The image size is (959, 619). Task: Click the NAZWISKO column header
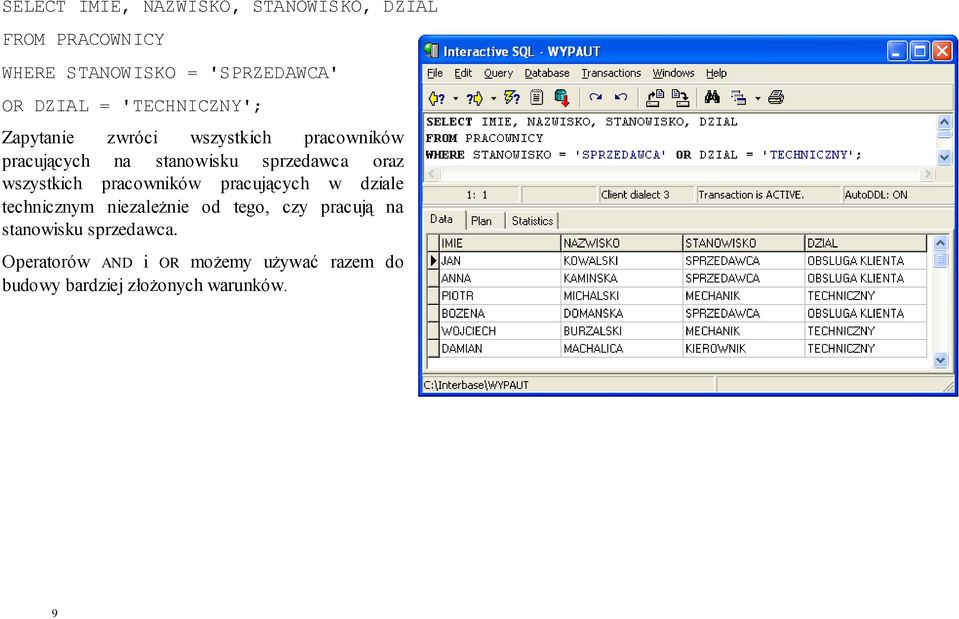click(x=621, y=243)
